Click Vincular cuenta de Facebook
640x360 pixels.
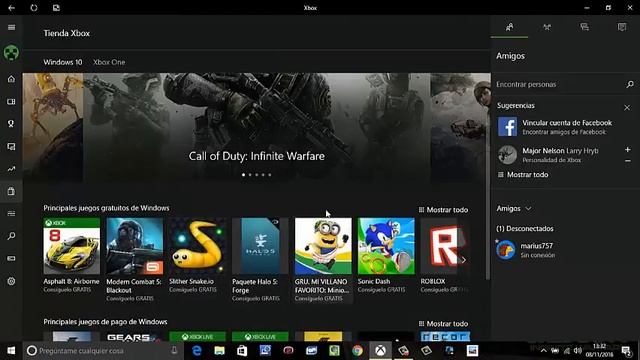[567, 123]
